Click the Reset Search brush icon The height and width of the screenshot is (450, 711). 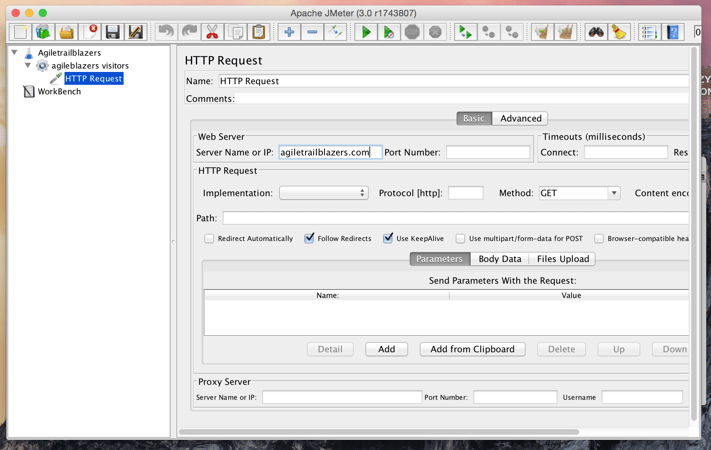[x=618, y=32]
